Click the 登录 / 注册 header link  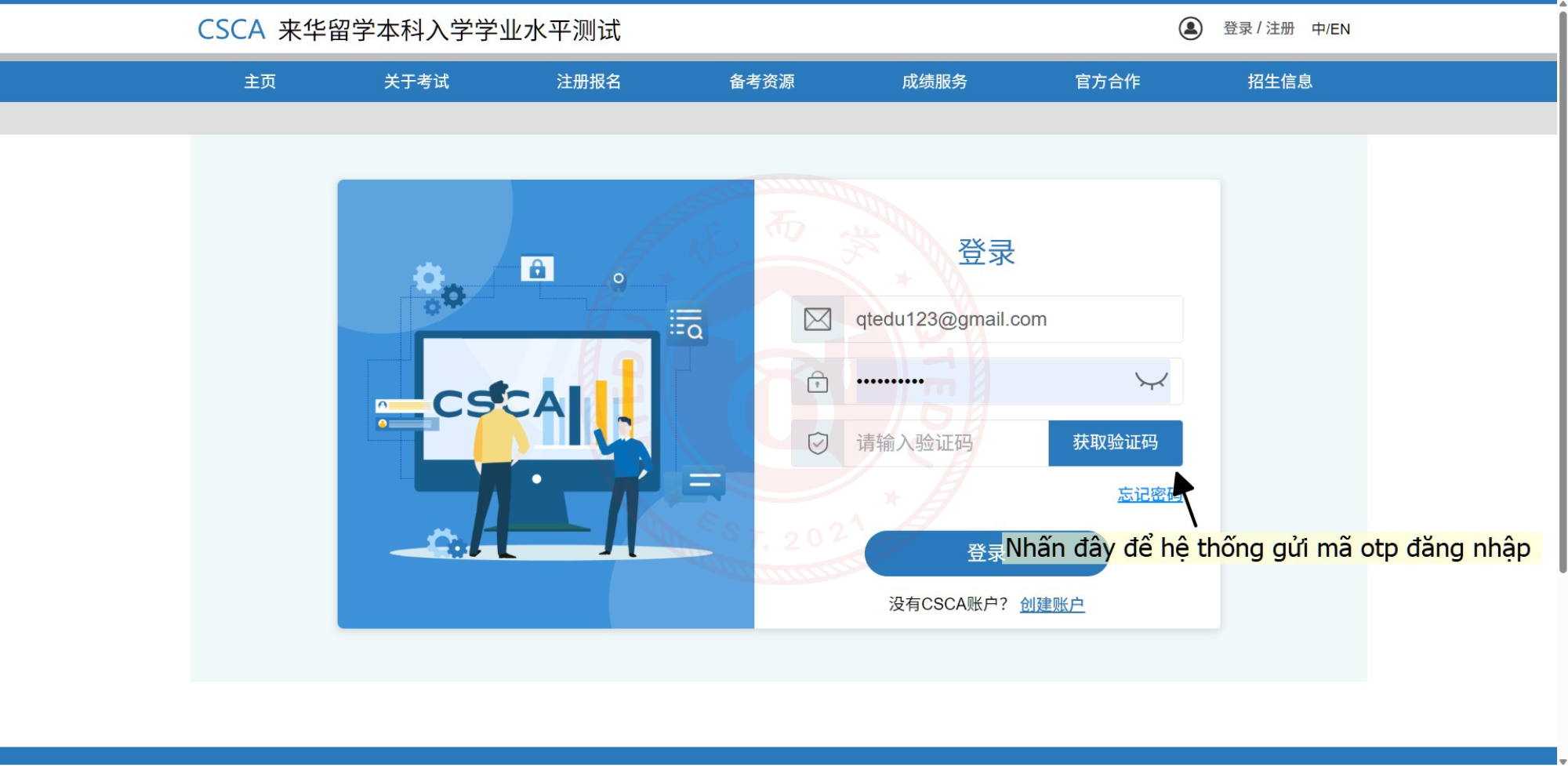pyautogui.click(x=1258, y=29)
